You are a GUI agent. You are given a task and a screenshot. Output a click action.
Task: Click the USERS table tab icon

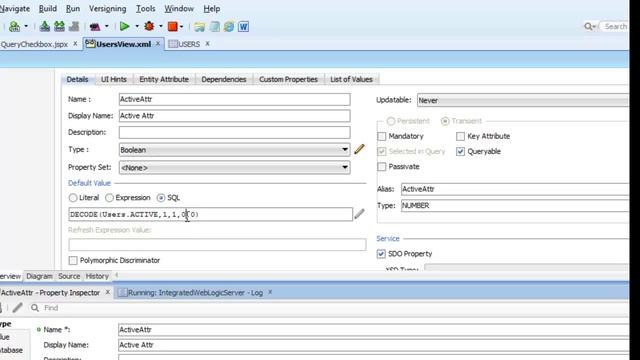(173, 44)
